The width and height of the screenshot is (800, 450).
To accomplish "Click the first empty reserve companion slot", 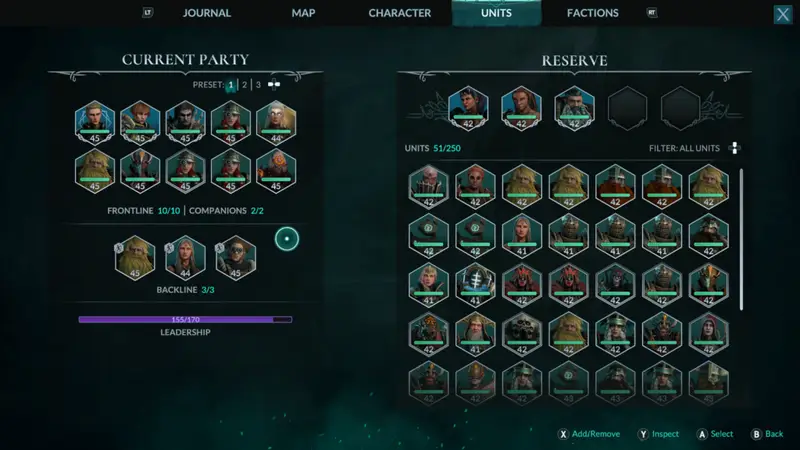I will [628, 109].
